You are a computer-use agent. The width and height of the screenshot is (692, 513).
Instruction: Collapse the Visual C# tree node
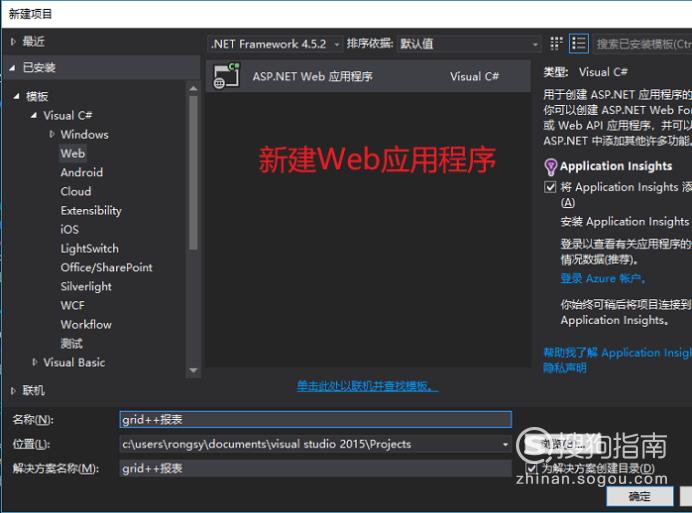34,115
